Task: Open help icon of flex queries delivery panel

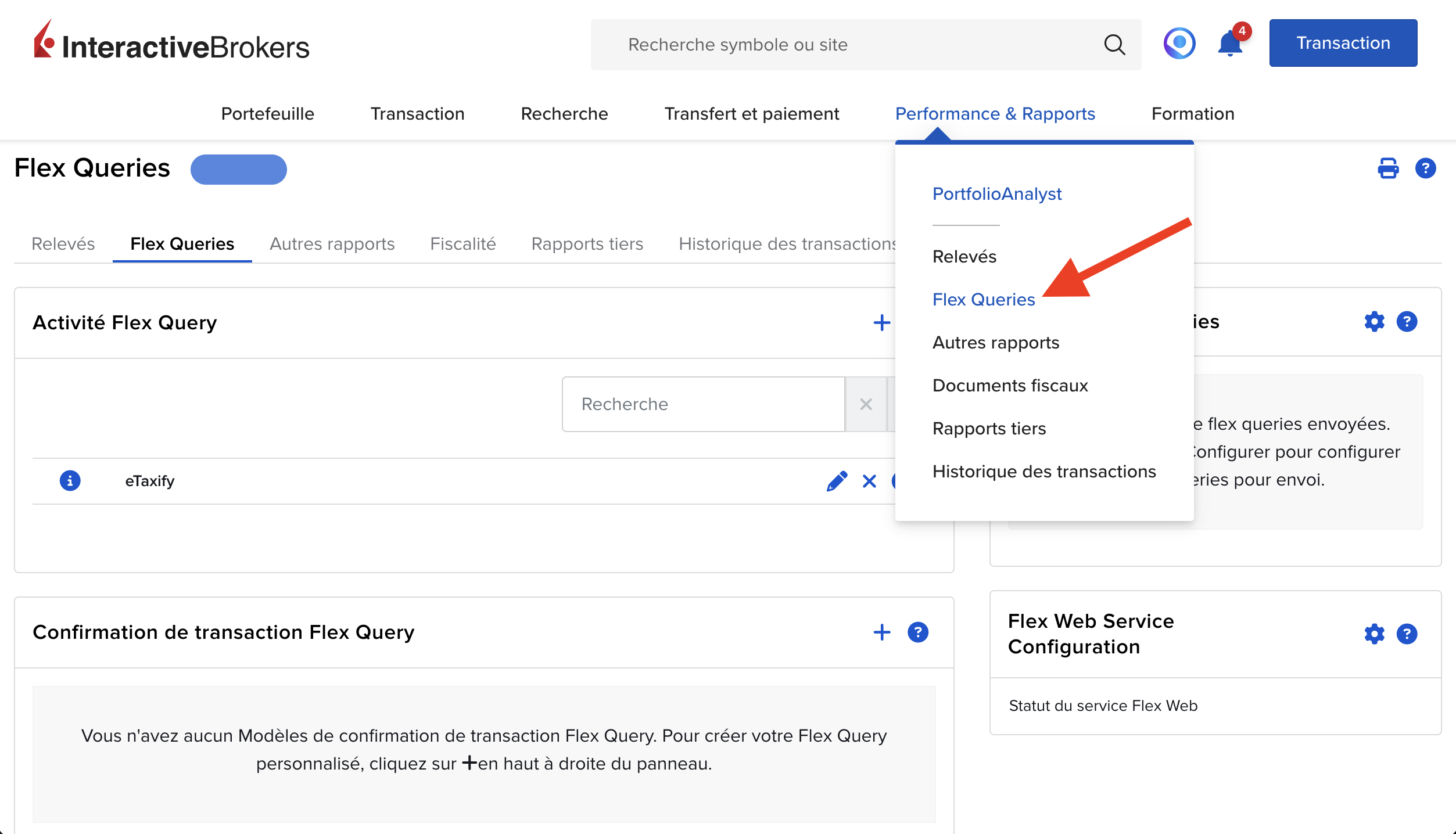Action: (1407, 322)
